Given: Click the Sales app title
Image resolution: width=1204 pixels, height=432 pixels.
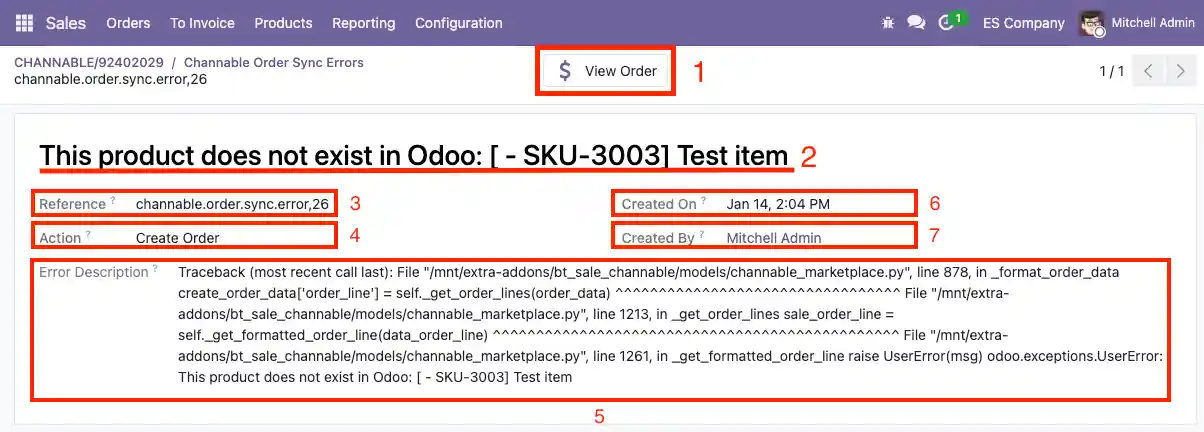Looking at the screenshot, I should (66, 23).
